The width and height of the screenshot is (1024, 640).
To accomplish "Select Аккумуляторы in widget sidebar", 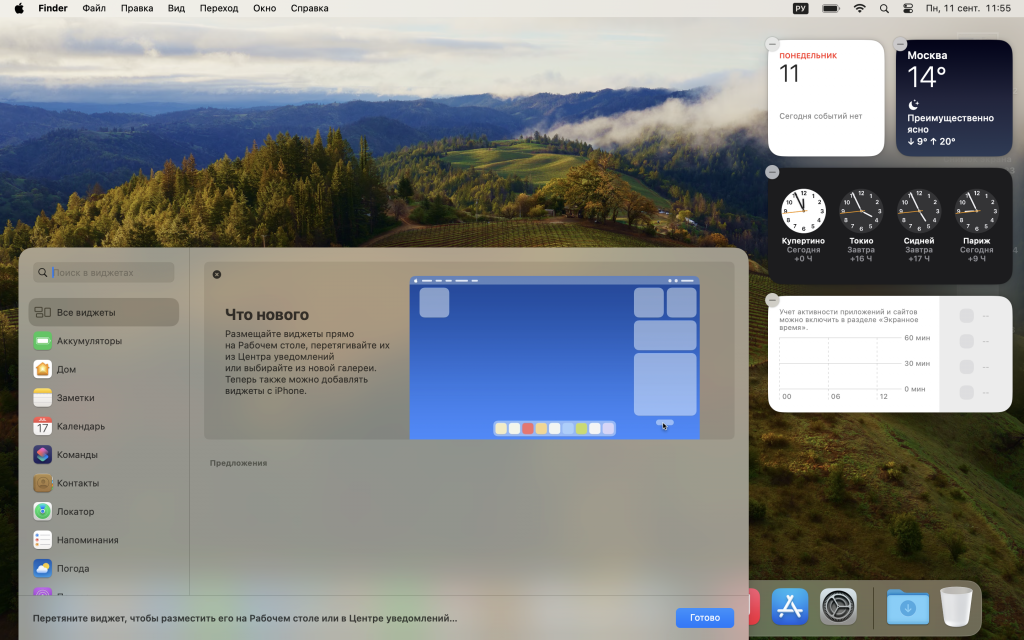I will pos(88,341).
